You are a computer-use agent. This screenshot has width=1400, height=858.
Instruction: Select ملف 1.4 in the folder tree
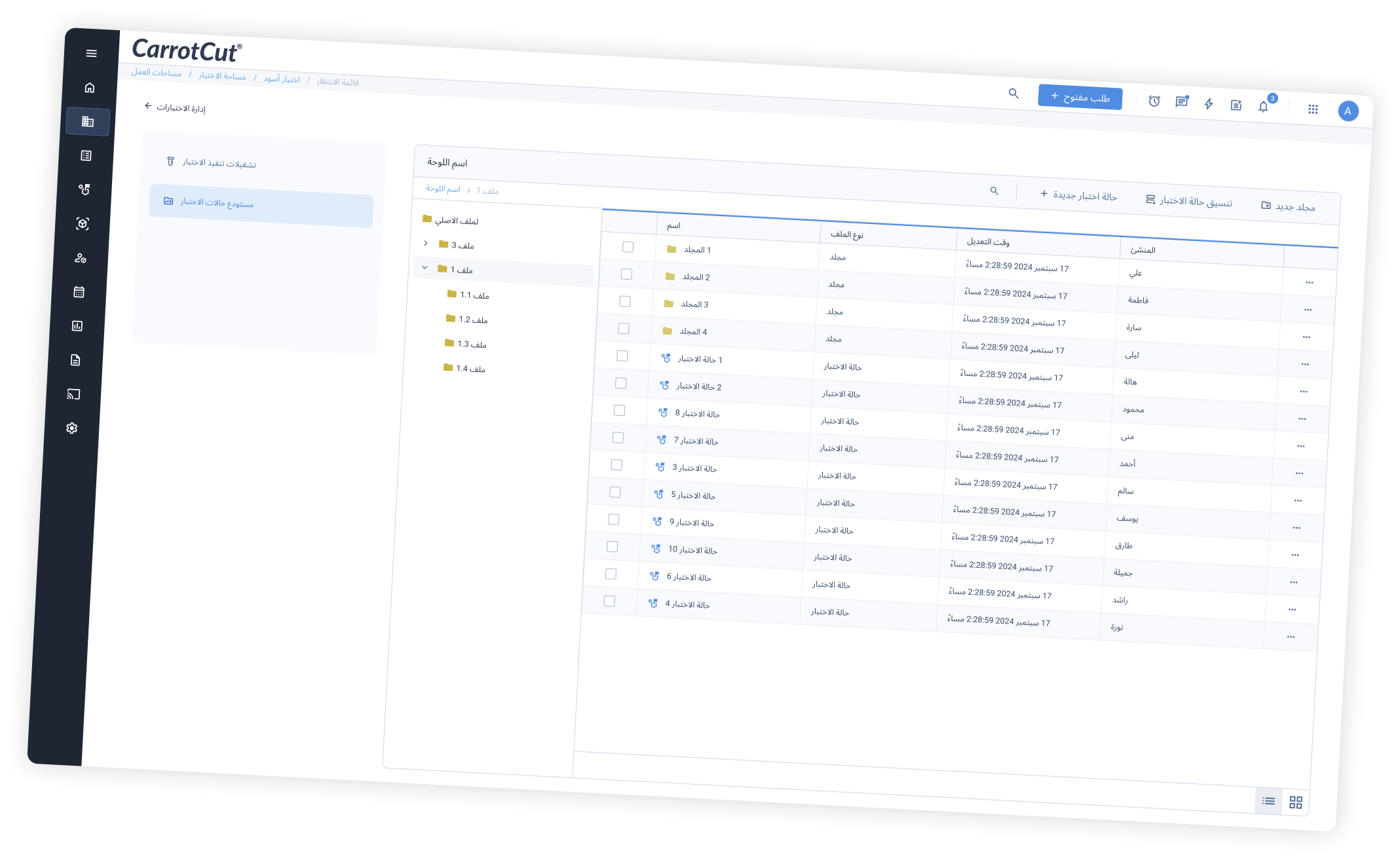click(464, 368)
